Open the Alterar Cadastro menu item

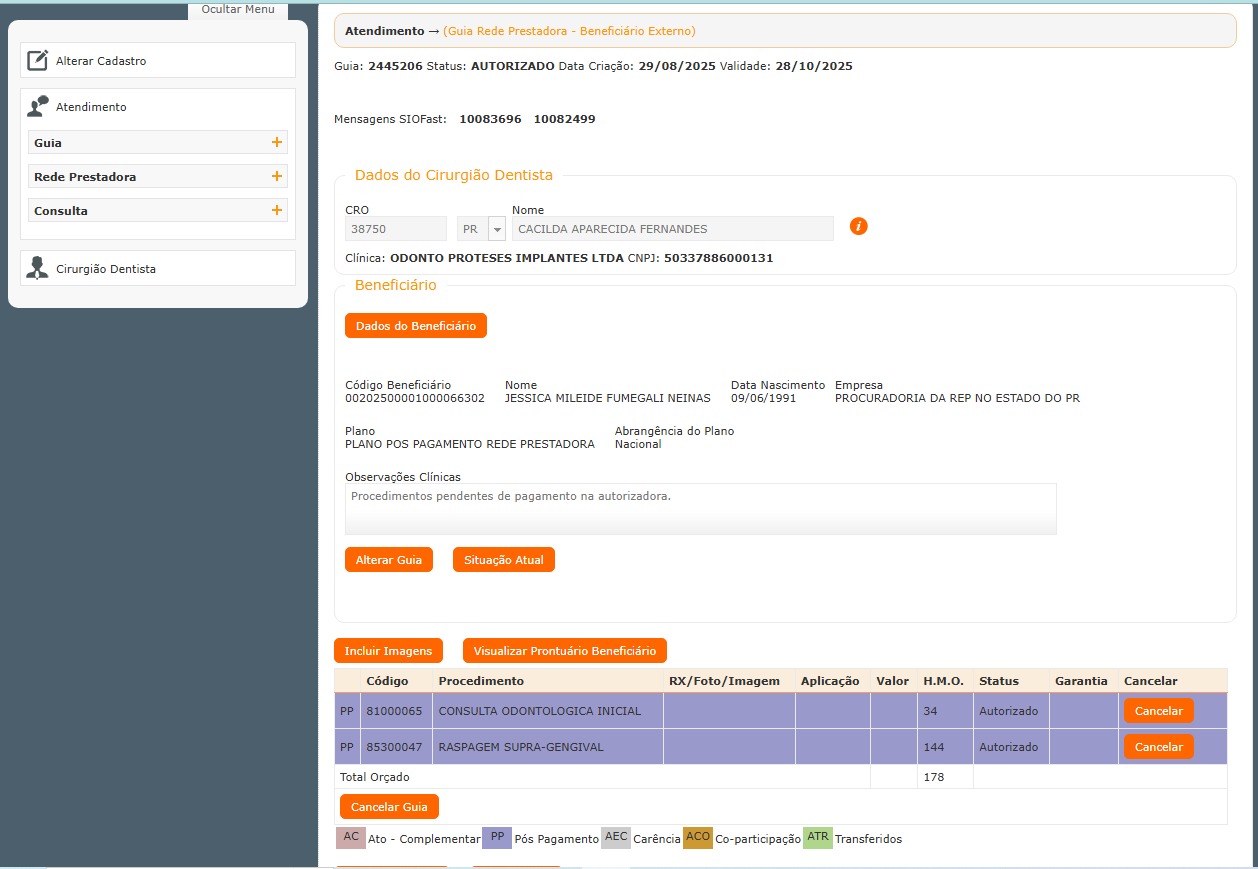click(101, 61)
